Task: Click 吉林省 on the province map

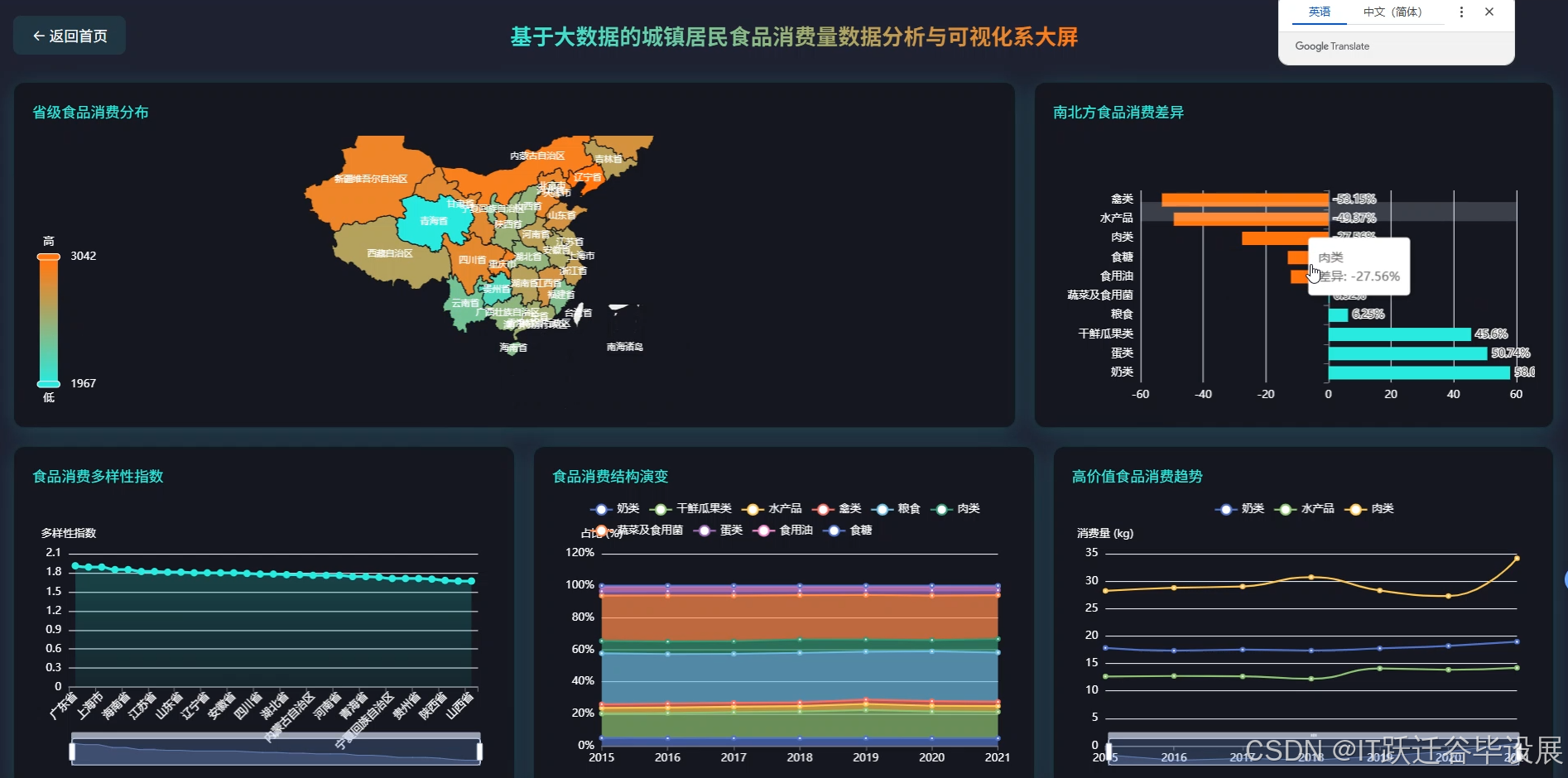Action: coord(608,158)
